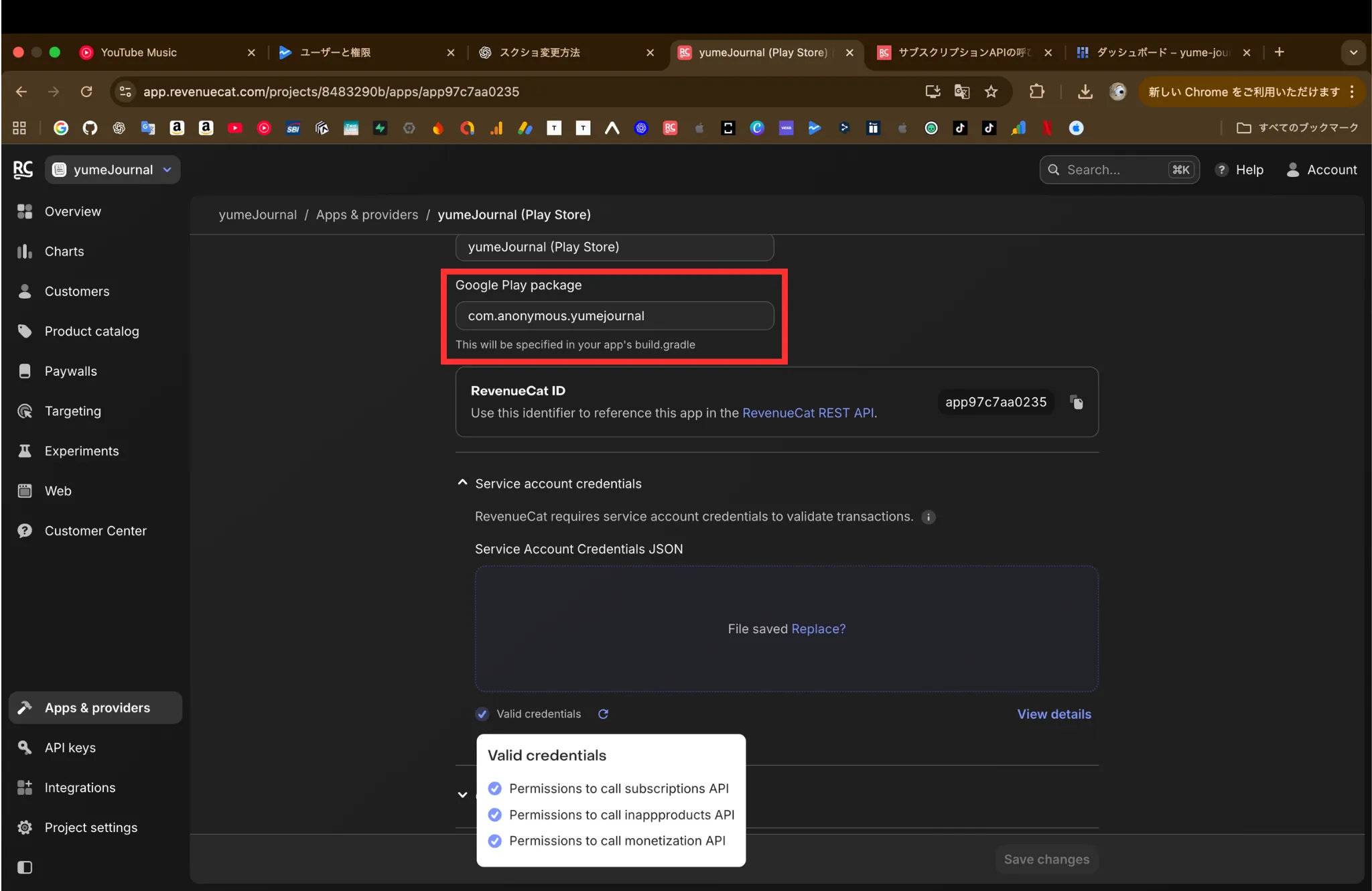The image size is (1372, 891).
Task: Toggle the sidebar collapse control
Action: click(x=25, y=868)
